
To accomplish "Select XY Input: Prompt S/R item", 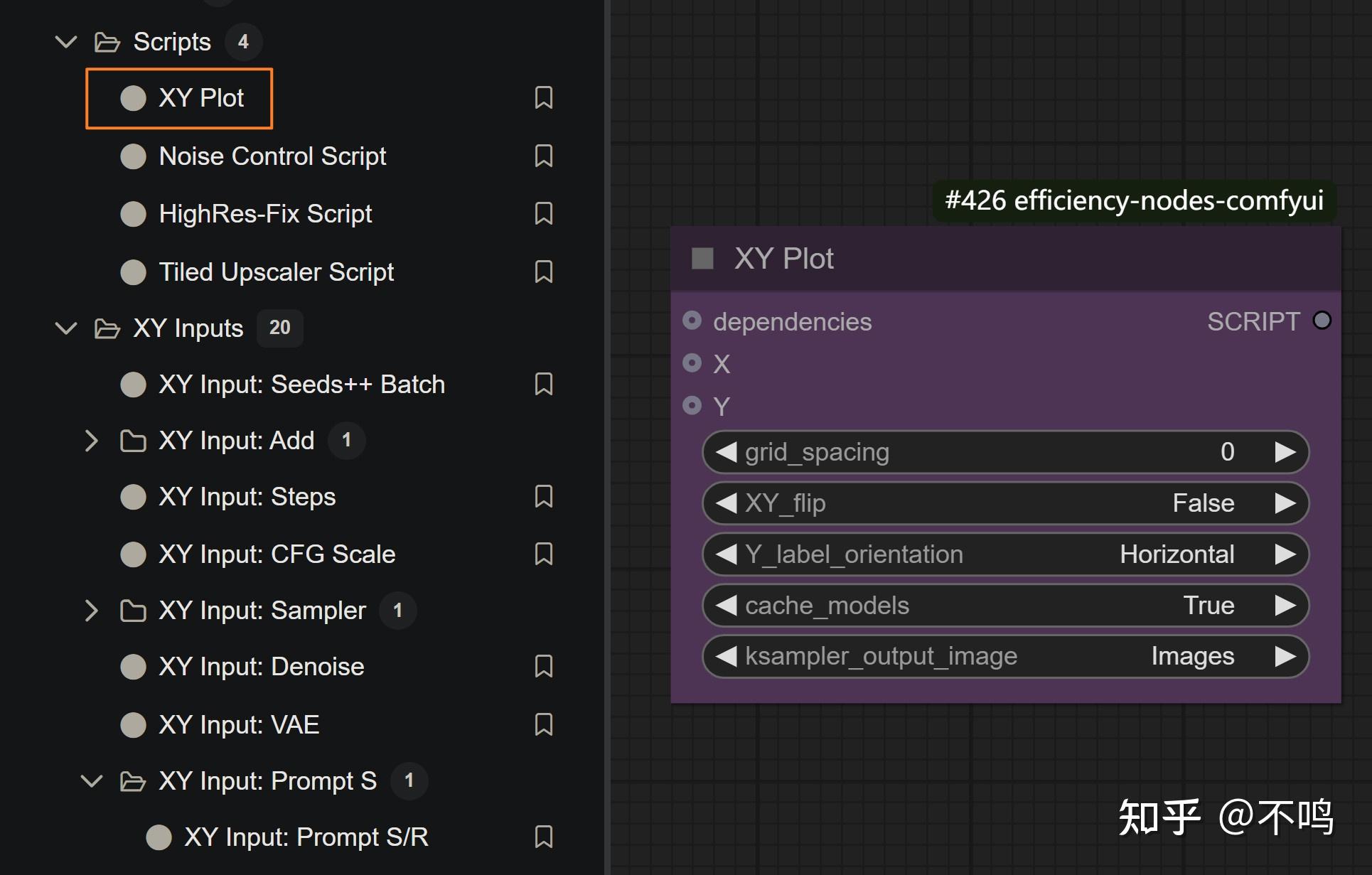I will [306, 837].
